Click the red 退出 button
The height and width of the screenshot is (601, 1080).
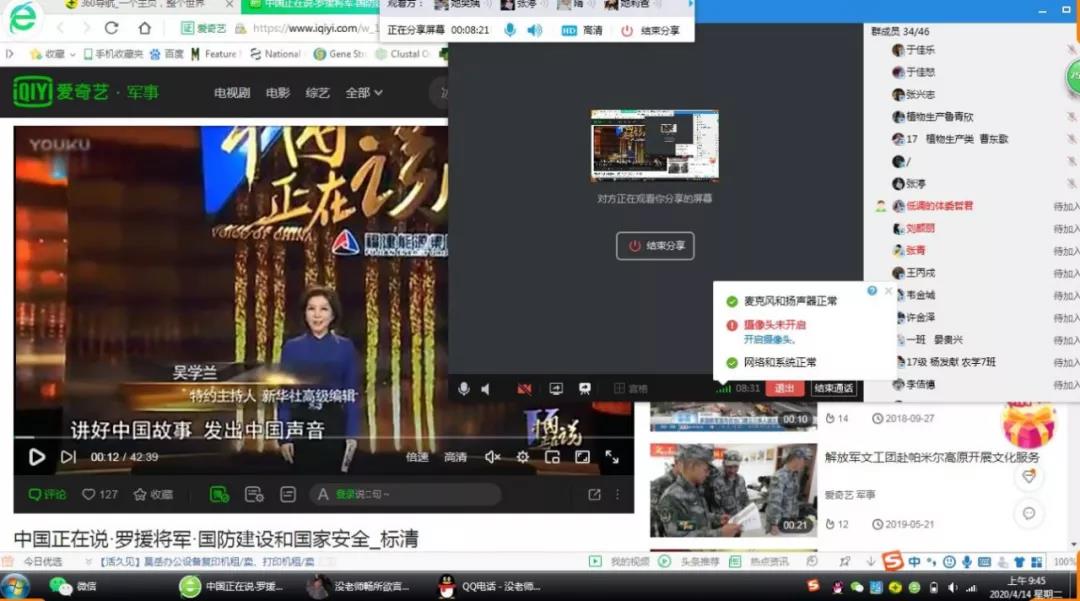click(x=784, y=389)
